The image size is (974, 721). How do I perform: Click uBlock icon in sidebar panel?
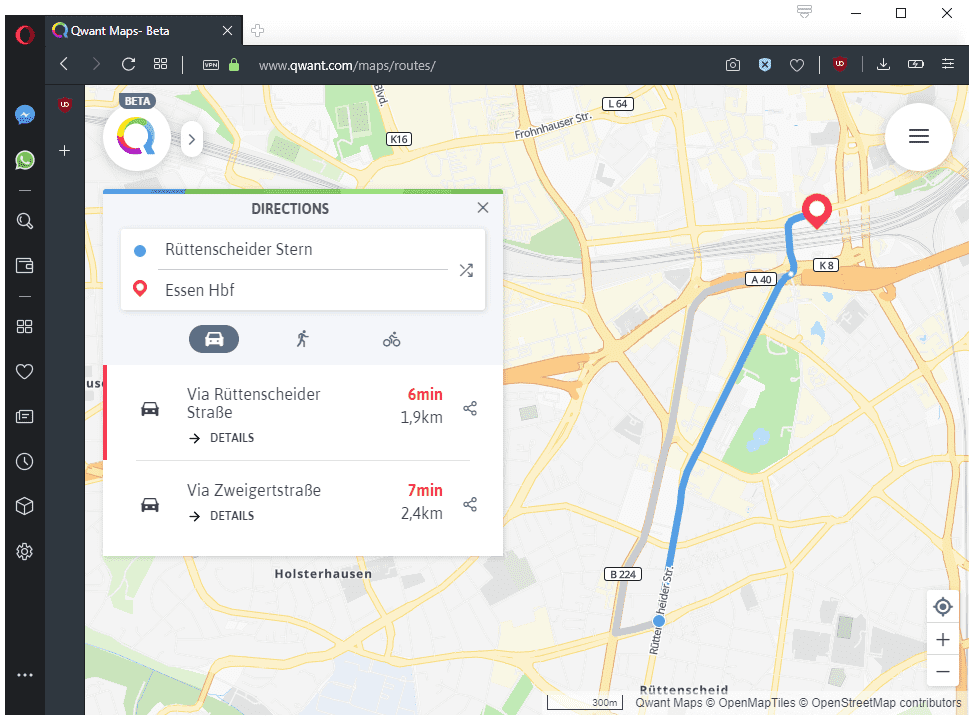[65, 104]
